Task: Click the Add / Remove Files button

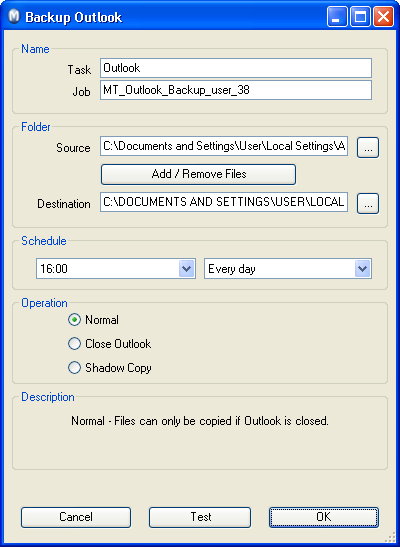Action: (x=198, y=174)
